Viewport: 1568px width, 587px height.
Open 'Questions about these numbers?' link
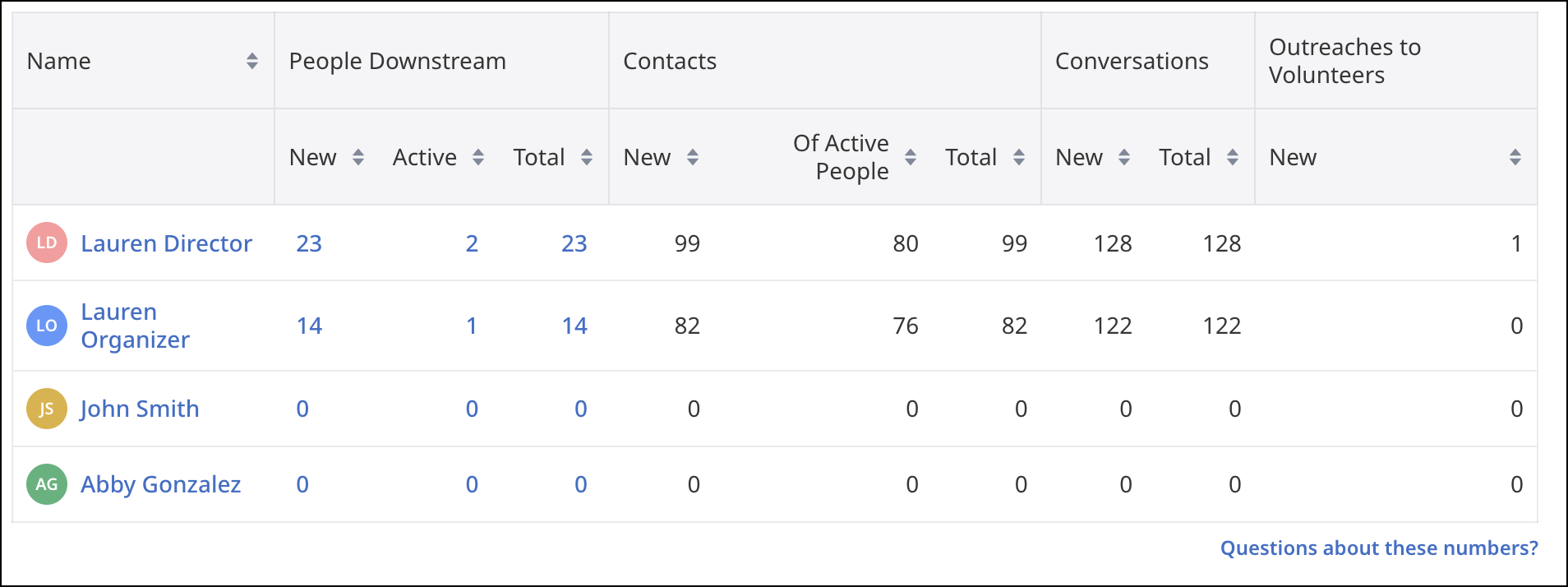click(1379, 548)
